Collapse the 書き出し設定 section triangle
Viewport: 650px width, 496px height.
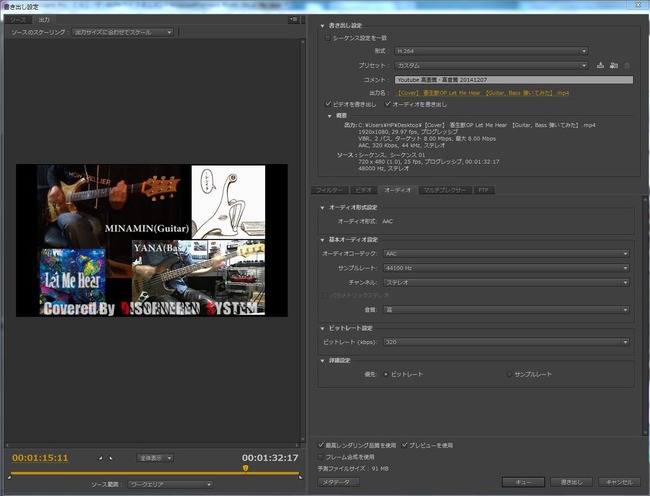(323, 26)
